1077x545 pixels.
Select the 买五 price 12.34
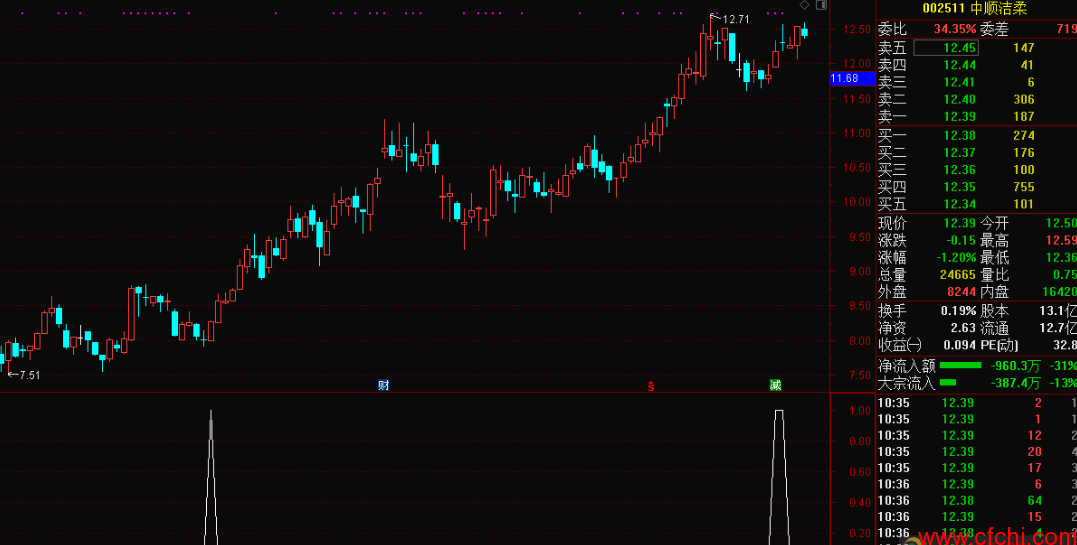pyautogui.click(x=960, y=204)
